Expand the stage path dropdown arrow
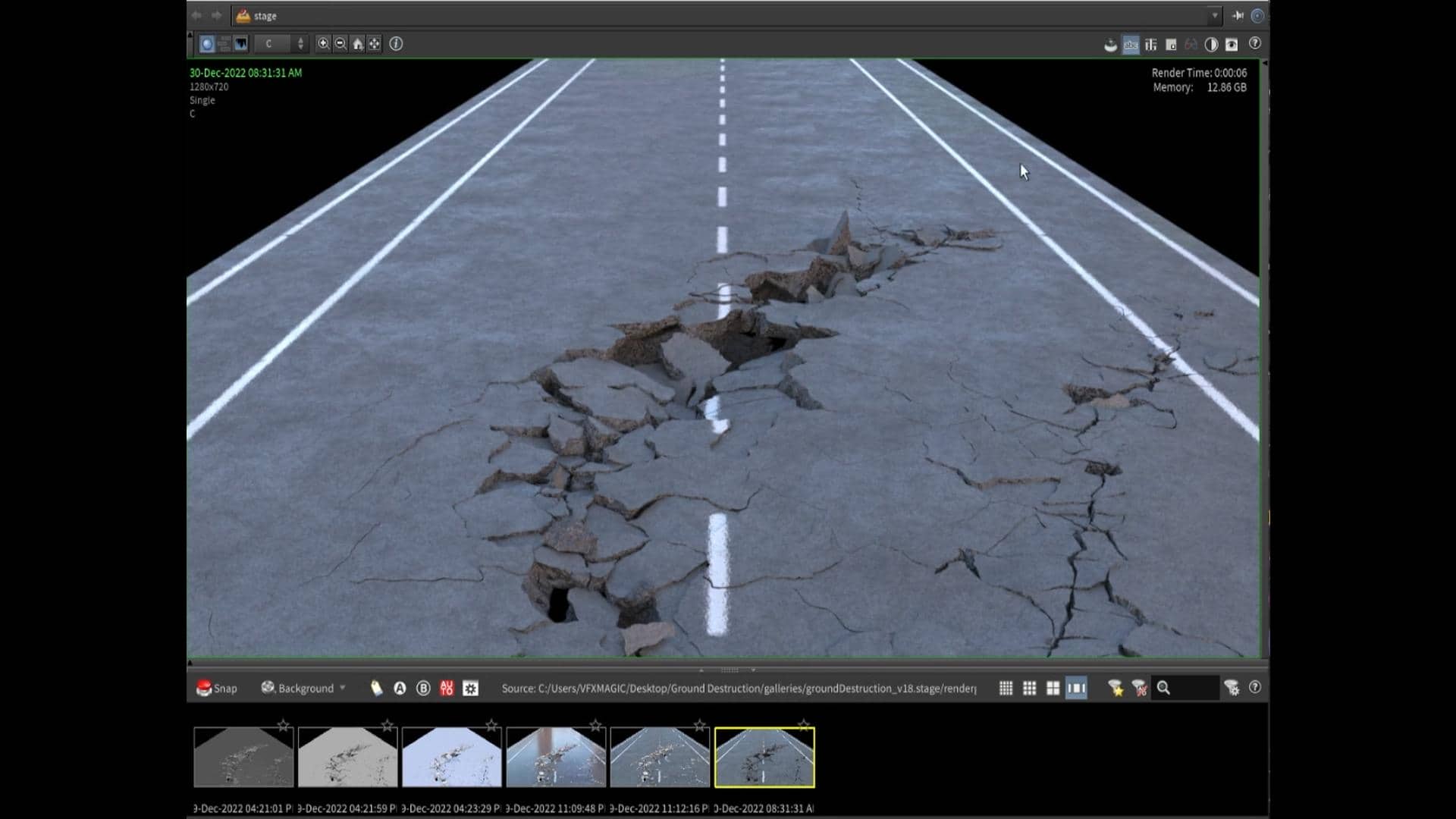The height and width of the screenshot is (819, 1456). [1214, 15]
